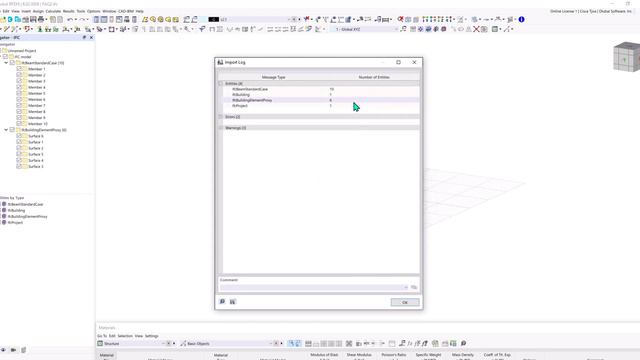The image size is (640, 360).
Task: Select Member 7 in the navigator tree
Action: (37, 106)
